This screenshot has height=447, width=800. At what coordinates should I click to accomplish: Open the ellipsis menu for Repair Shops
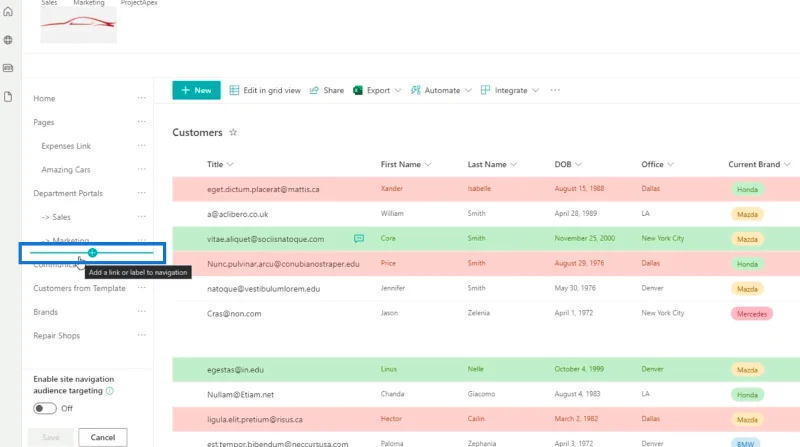point(141,335)
